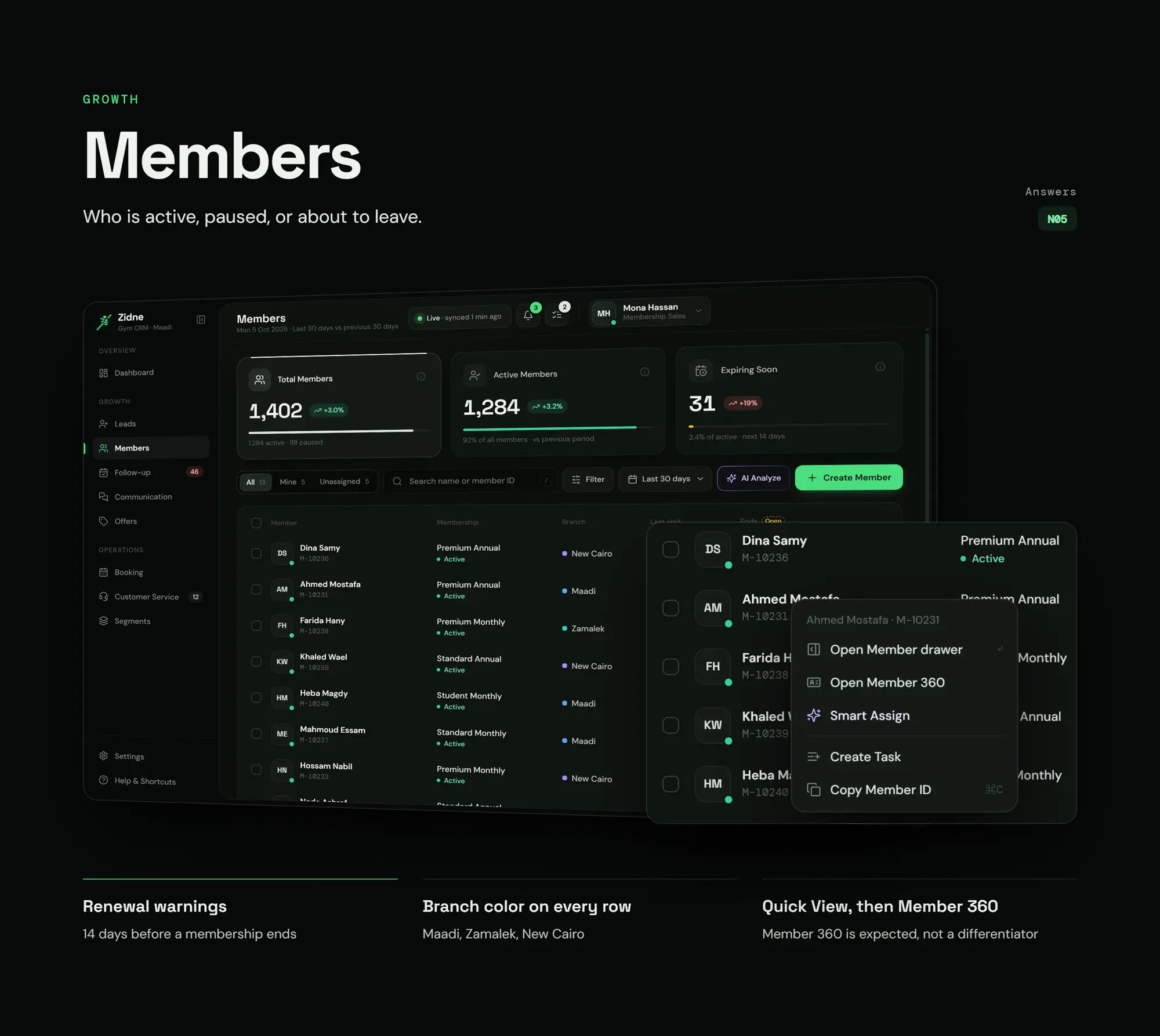
Task: Click the Total Members info icon
Action: 421,377
